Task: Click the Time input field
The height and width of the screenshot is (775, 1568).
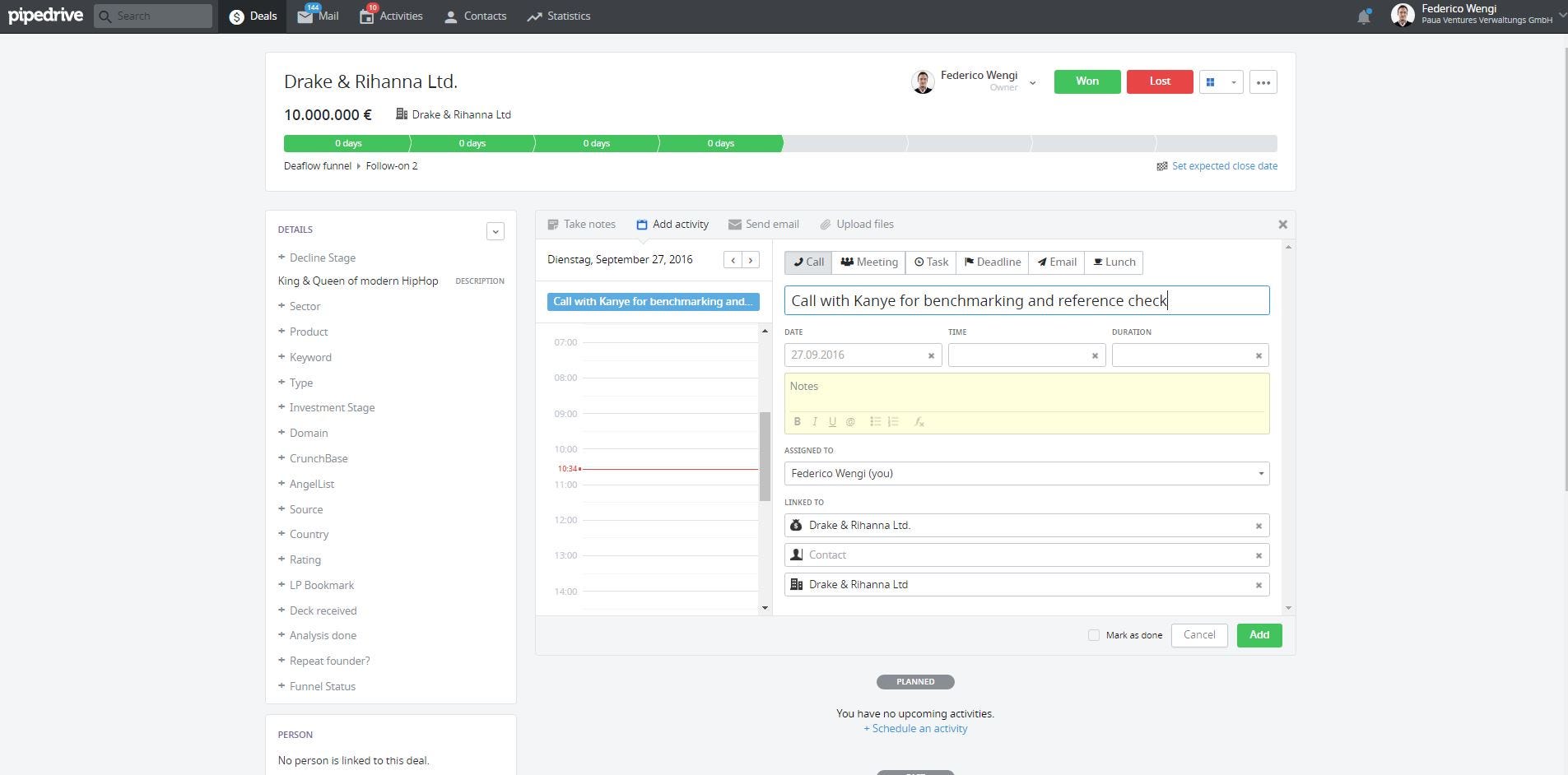Action: [1026, 355]
